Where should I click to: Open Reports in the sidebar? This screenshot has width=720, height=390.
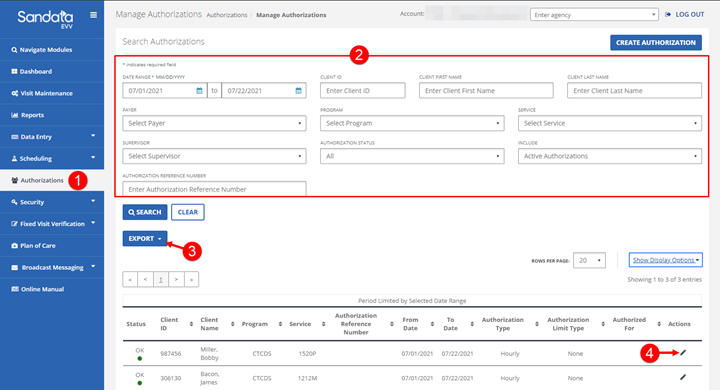[52, 115]
